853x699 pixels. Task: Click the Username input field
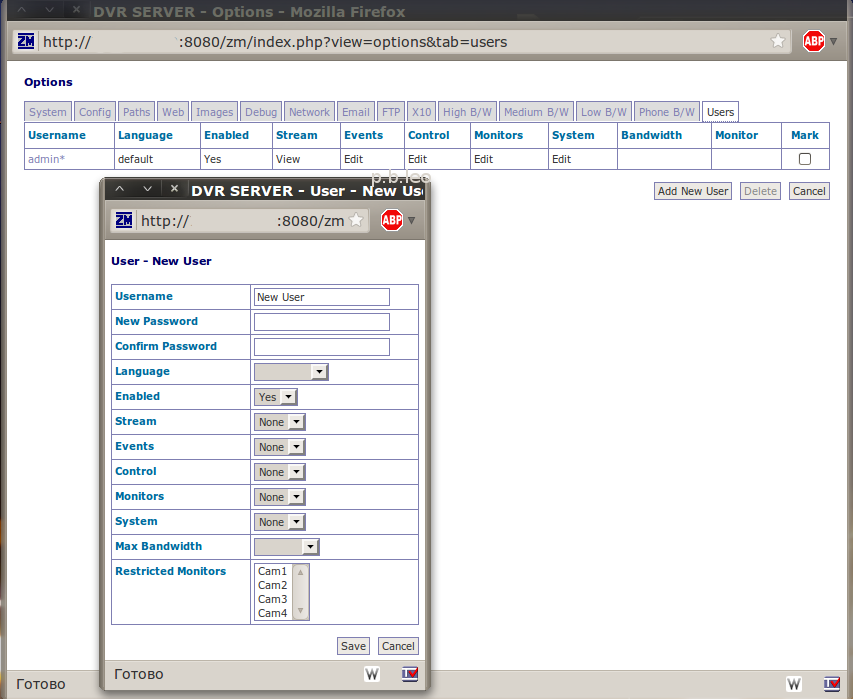[322, 297]
